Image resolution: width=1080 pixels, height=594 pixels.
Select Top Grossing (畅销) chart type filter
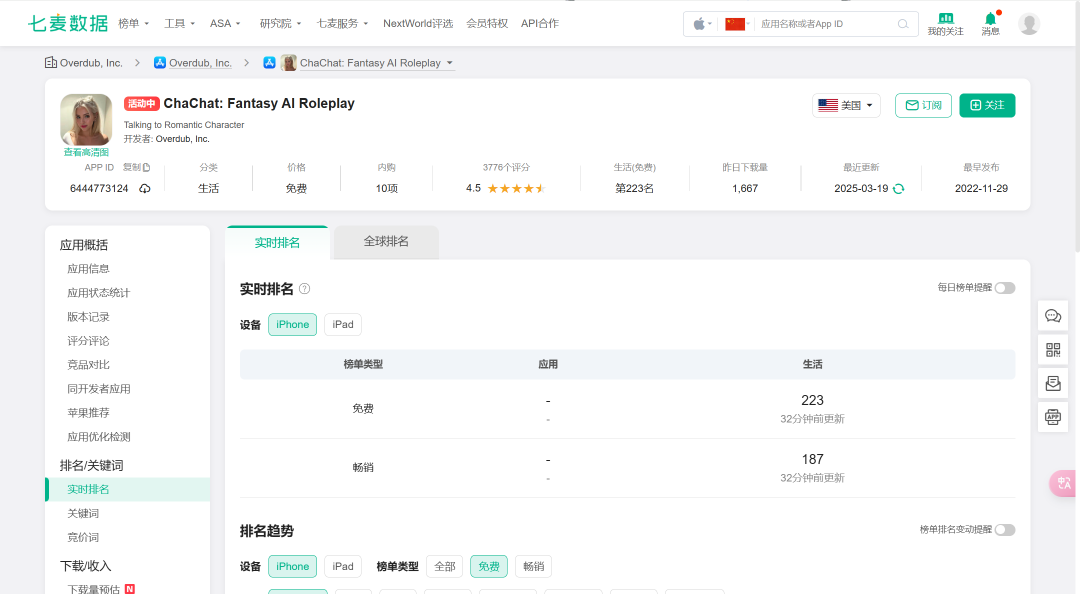[x=534, y=566]
